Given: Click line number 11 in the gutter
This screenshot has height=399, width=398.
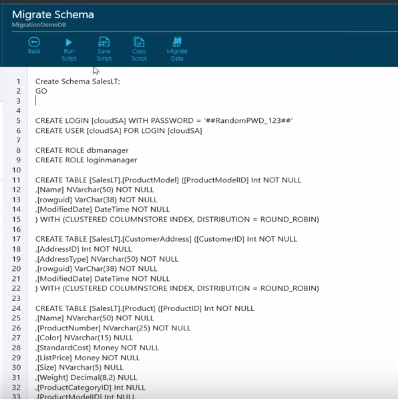Looking at the screenshot, I should (x=17, y=180).
